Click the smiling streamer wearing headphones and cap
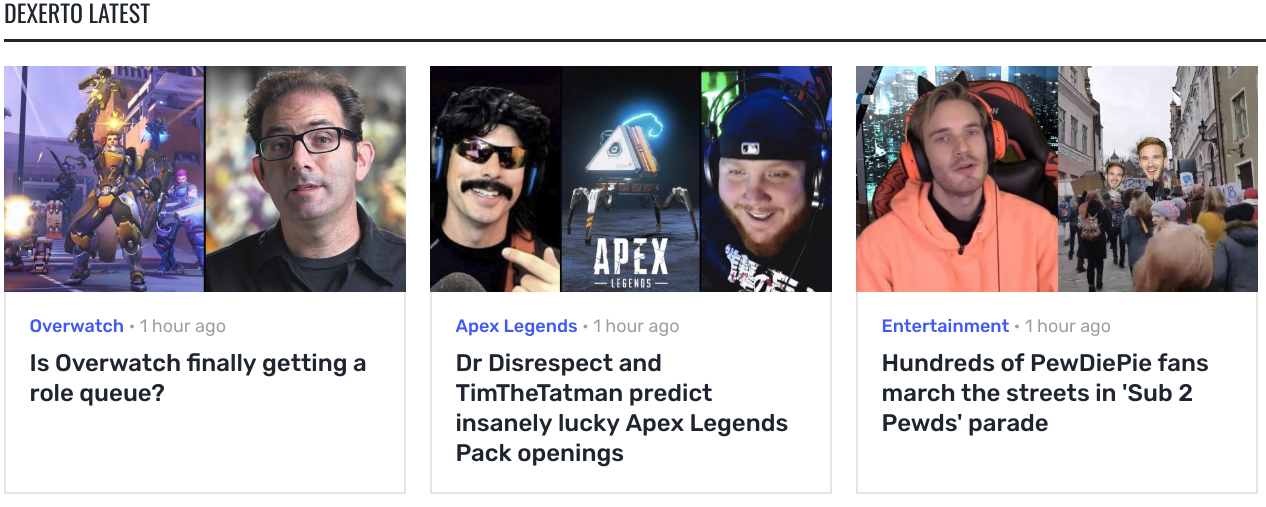1266x507 pixels. pyautogui.click(x=766, y=179)
